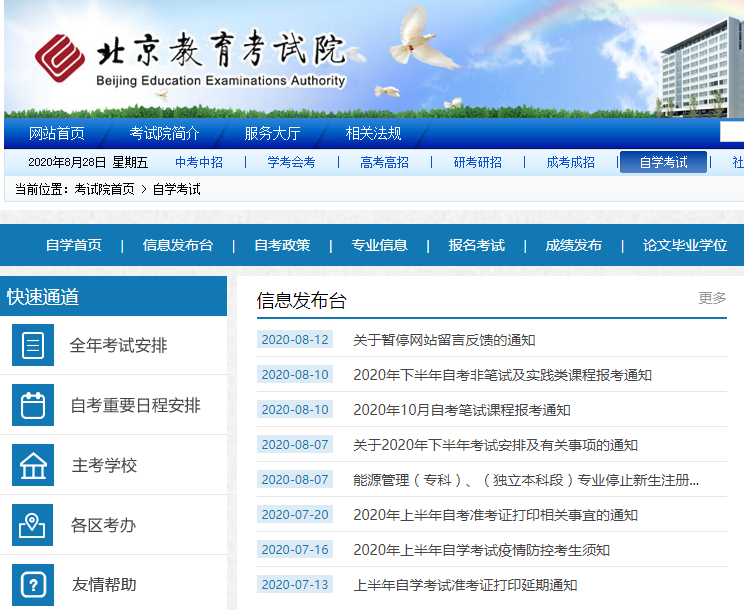Open notice 2020年上半年自学考试疫情防控考生须知

click(x=482, y=550)
